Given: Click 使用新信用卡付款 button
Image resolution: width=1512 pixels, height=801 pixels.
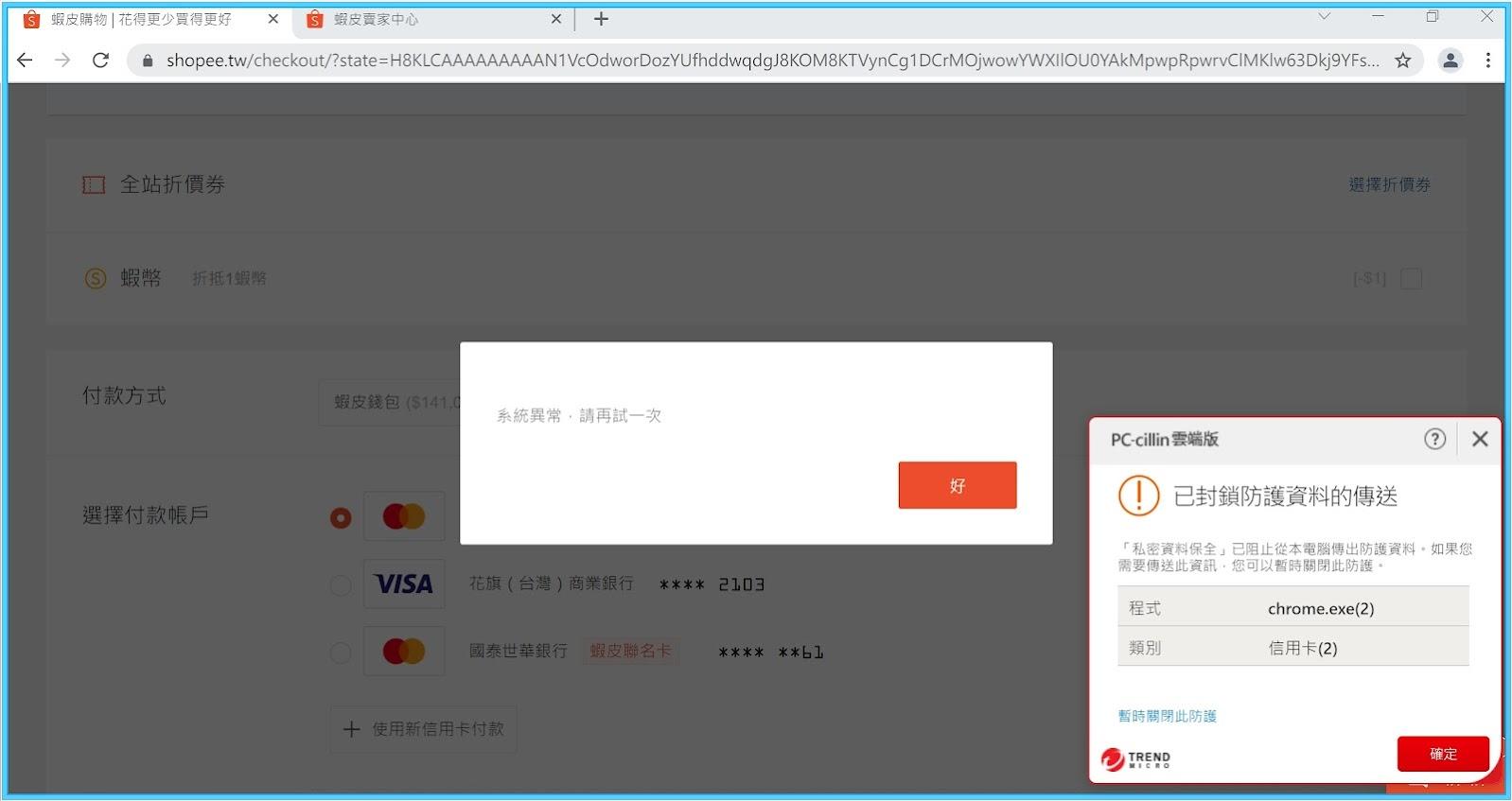Looking at the screenshot, I should point(423,729).
